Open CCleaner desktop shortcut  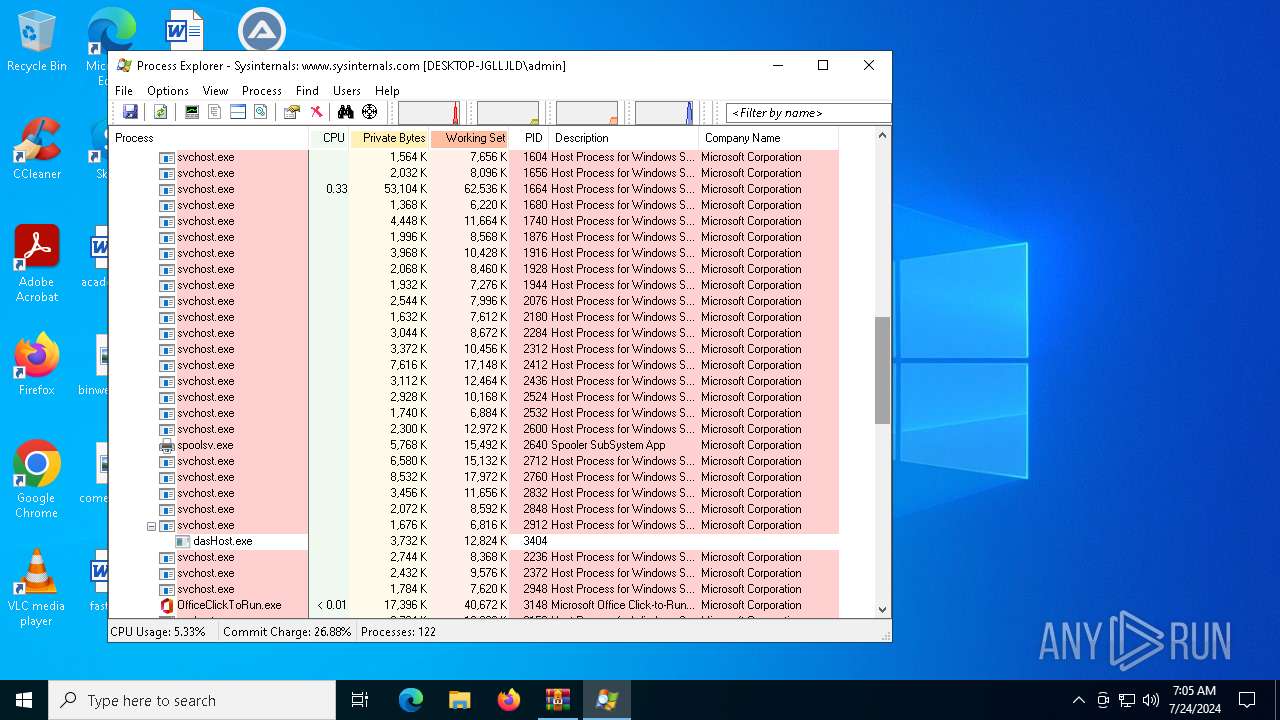pyautogui.click(x=37, y=150)
